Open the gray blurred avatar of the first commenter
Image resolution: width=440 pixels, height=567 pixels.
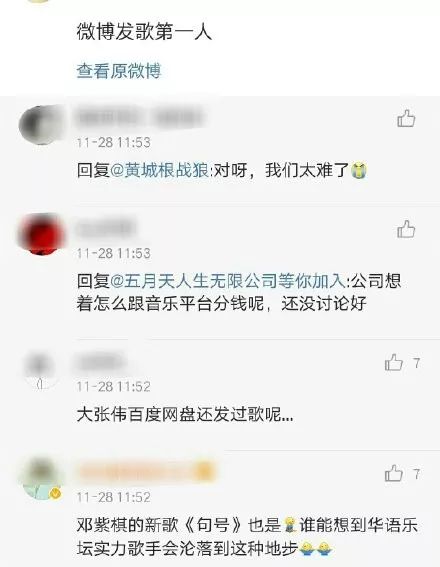(40, 124)
